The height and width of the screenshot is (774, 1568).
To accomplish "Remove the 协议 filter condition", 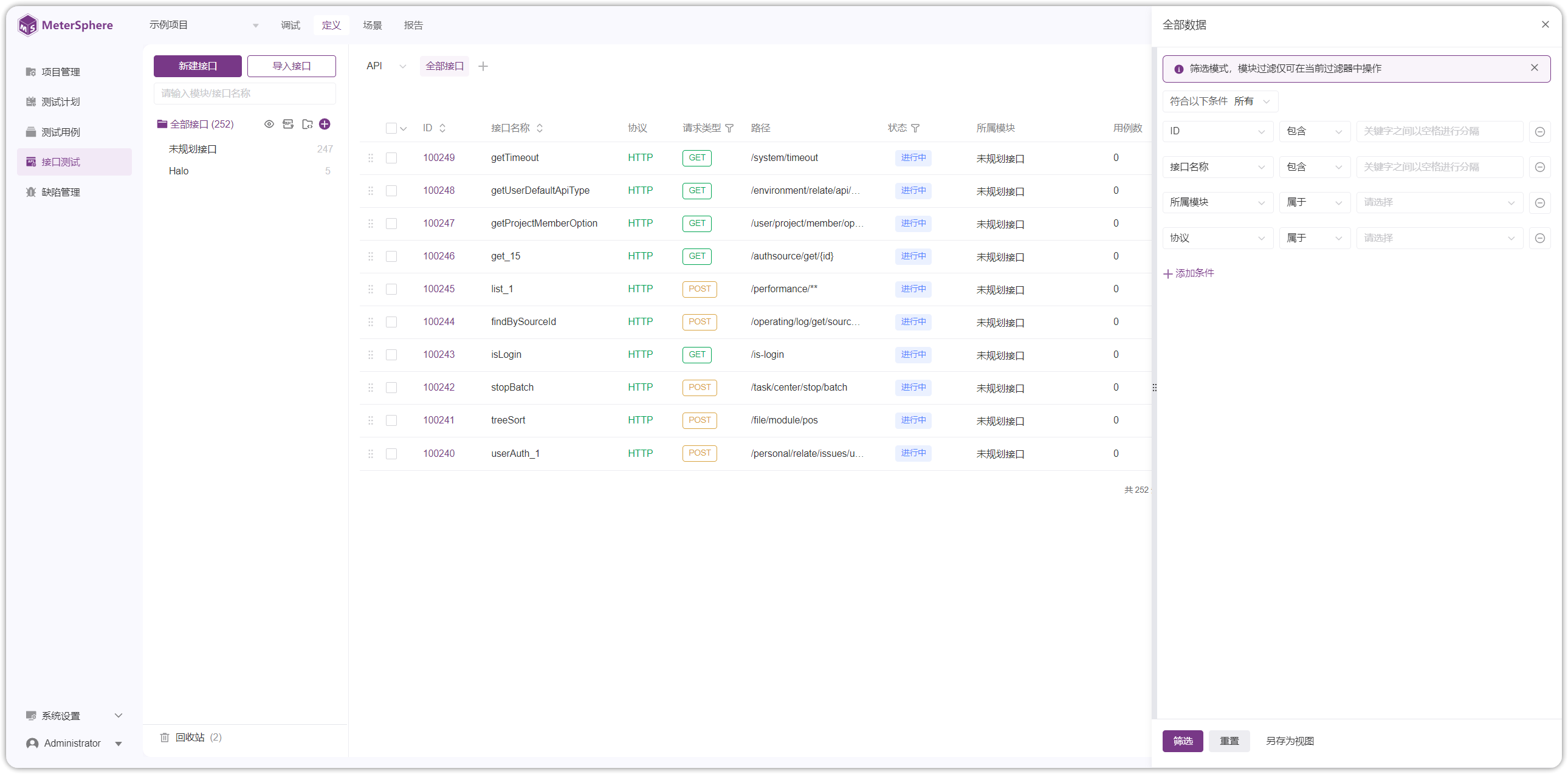I will pos(1539,239).
